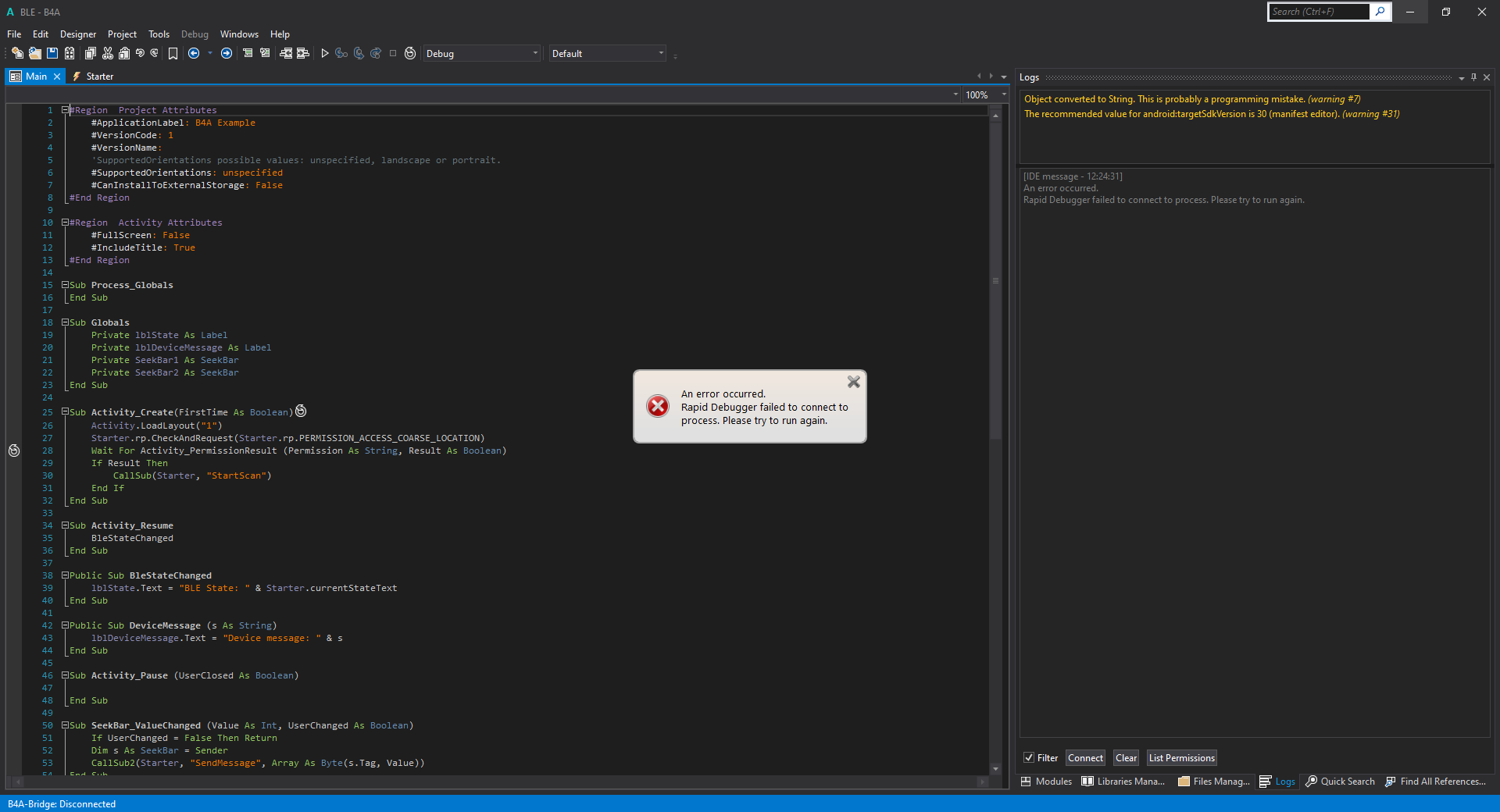The image size is (1500, 812).
Task: Click the Save icon in toolbar
Action: coord(52,54)
